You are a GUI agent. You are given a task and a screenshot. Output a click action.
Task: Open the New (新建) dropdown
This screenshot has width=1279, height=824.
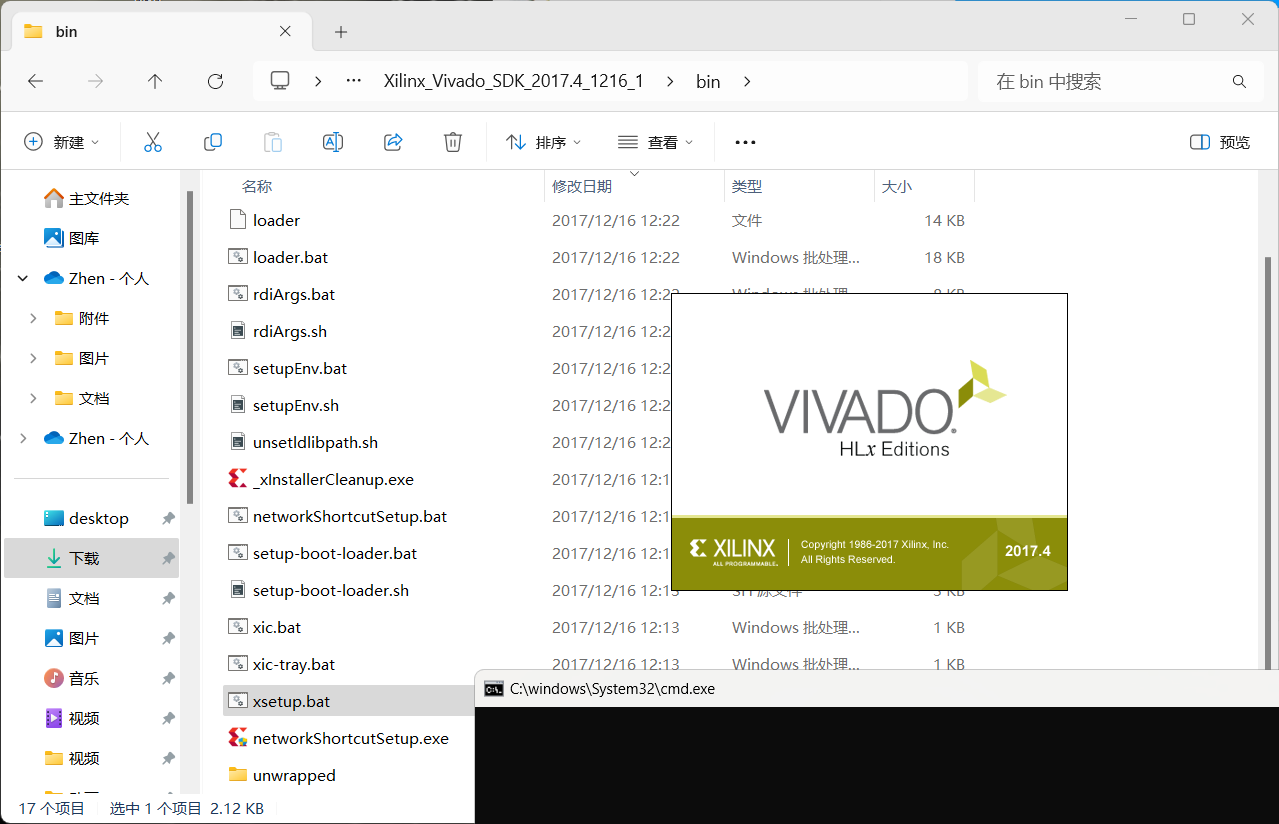(62, 142)
